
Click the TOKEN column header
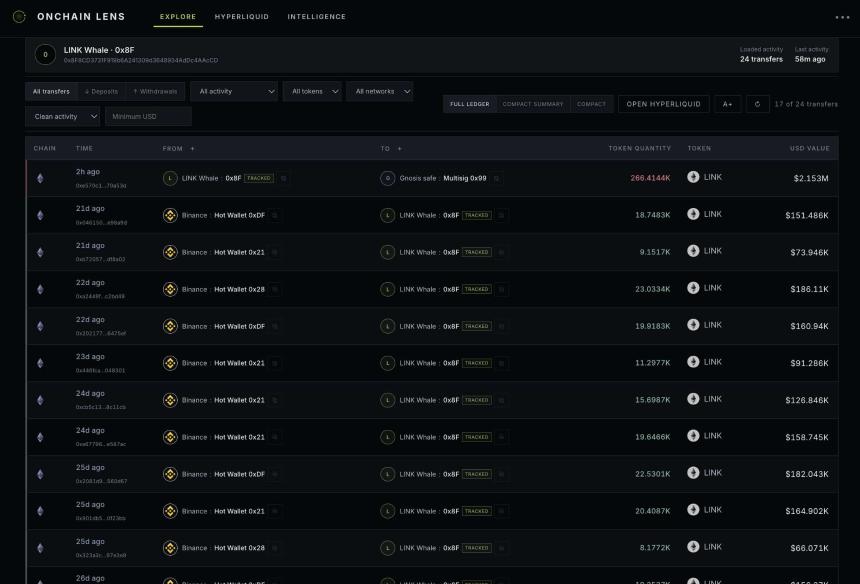pos(699,149)
